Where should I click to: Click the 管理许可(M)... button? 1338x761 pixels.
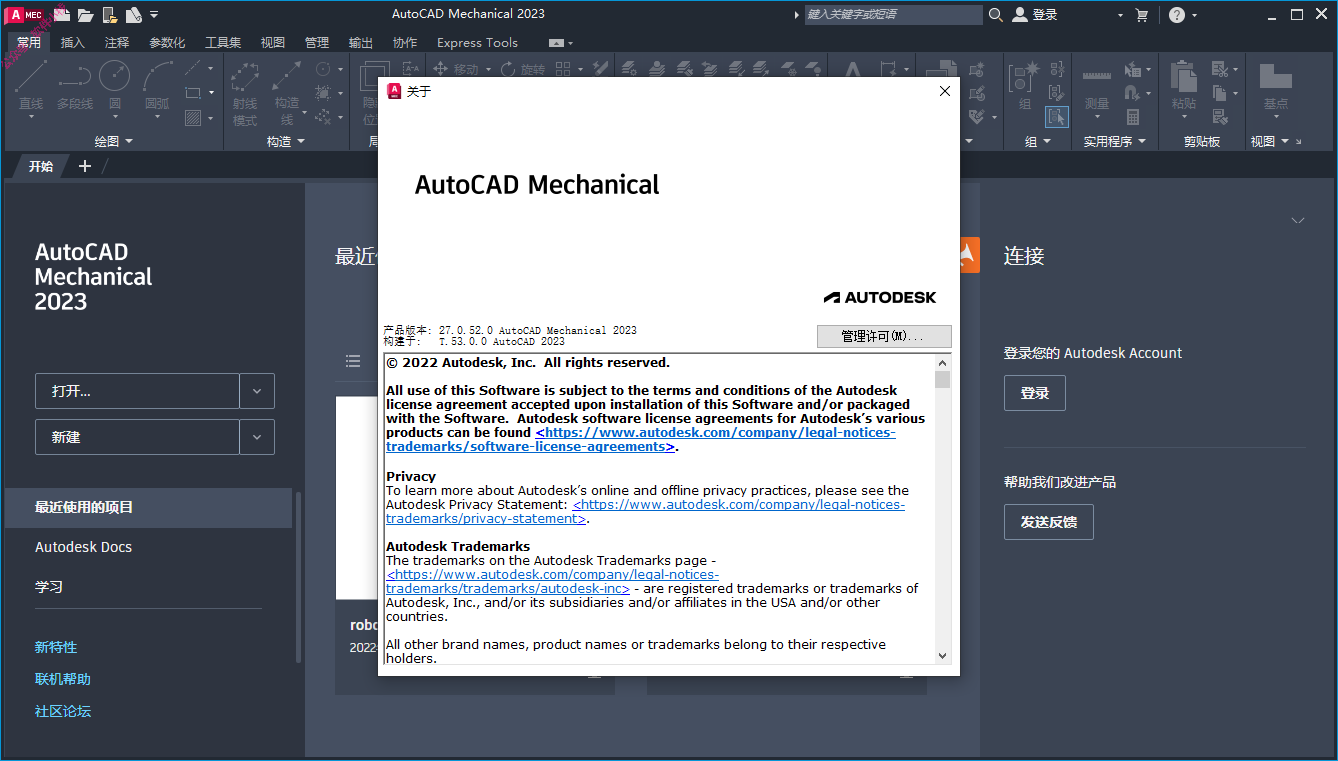[x=884, y=336]
